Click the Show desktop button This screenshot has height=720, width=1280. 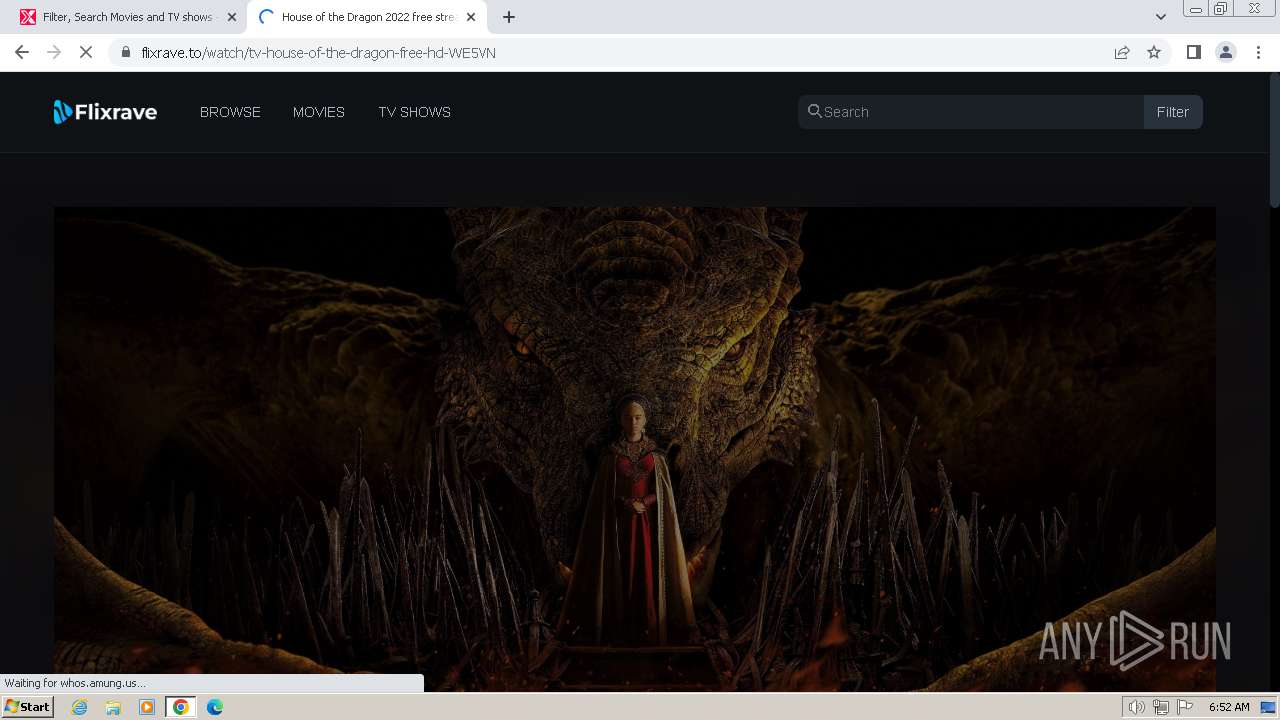(1269, 707)
